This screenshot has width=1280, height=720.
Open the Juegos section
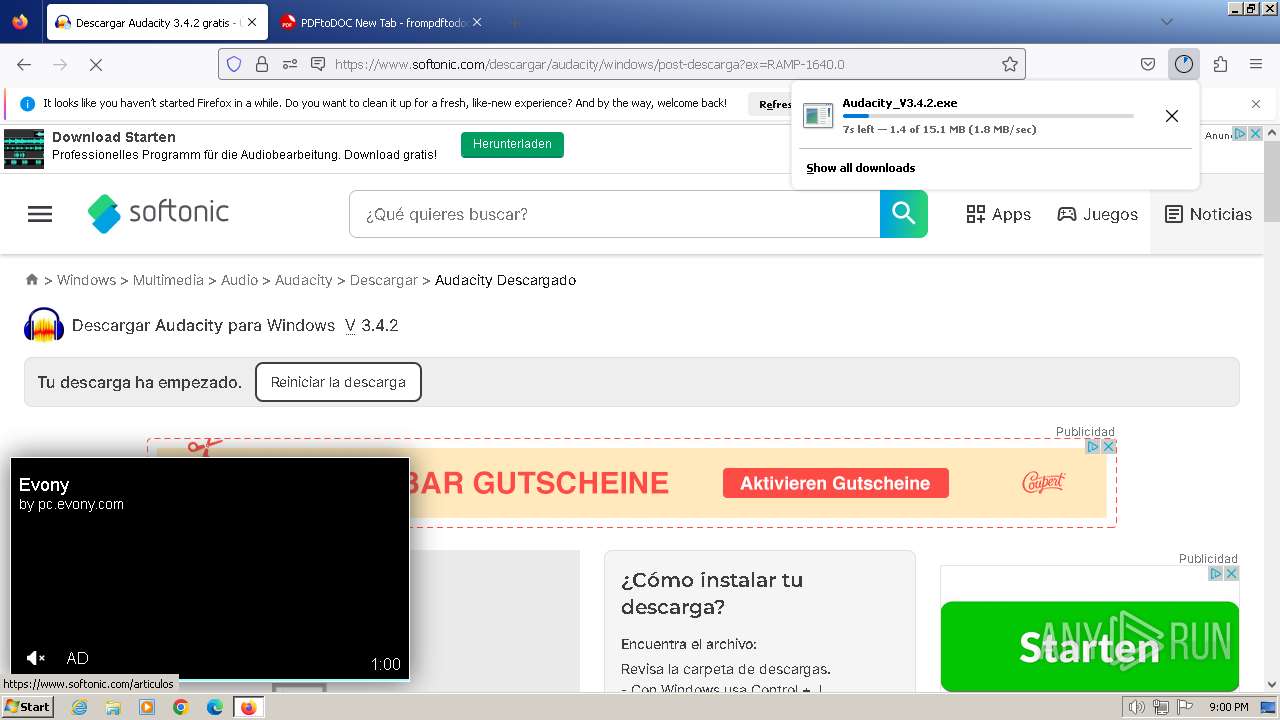tap(1097, 214)
